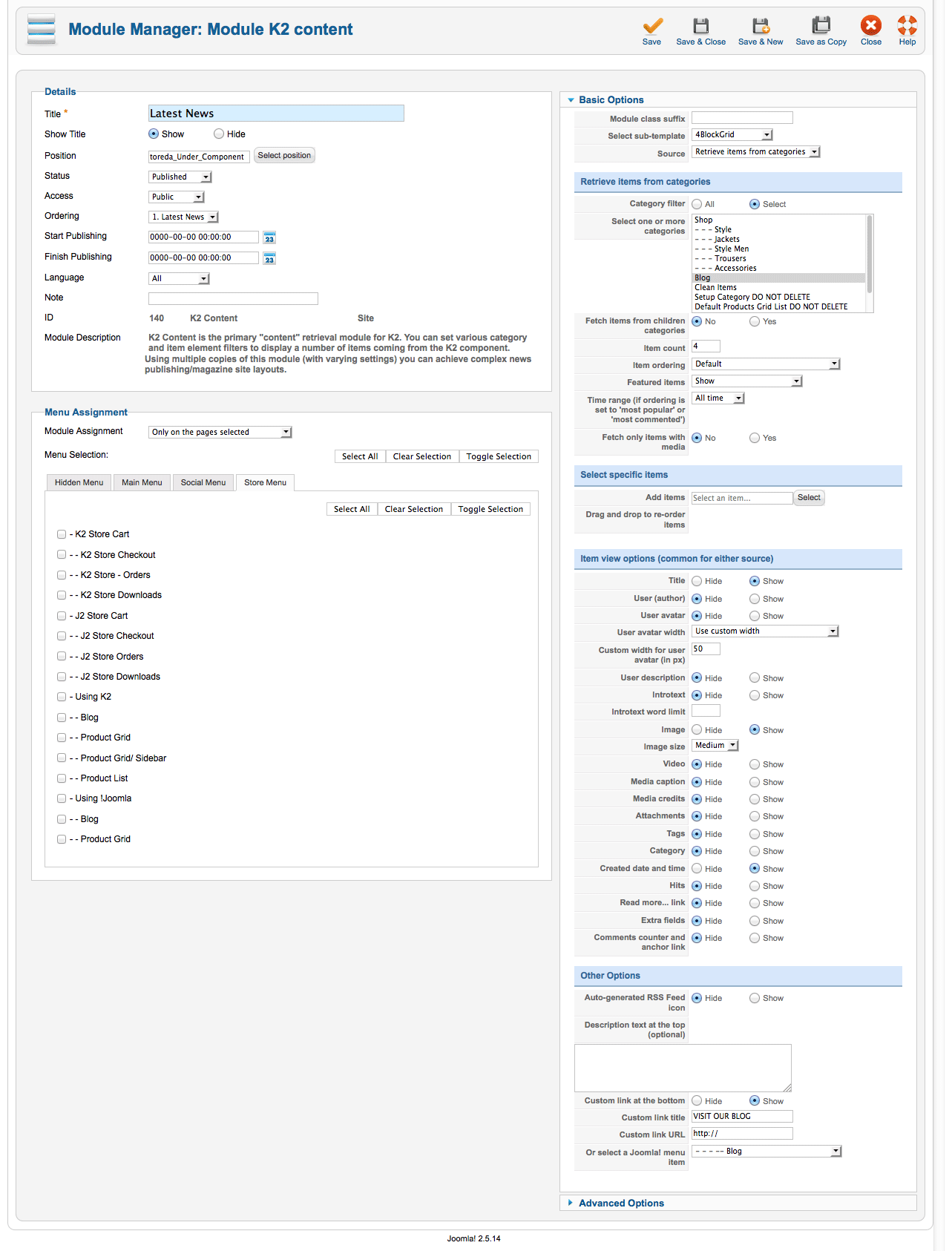Click the Module class suffix field
Viewport: 952px width, 1251px height.
pyautogui.click(x=742, y=117)
